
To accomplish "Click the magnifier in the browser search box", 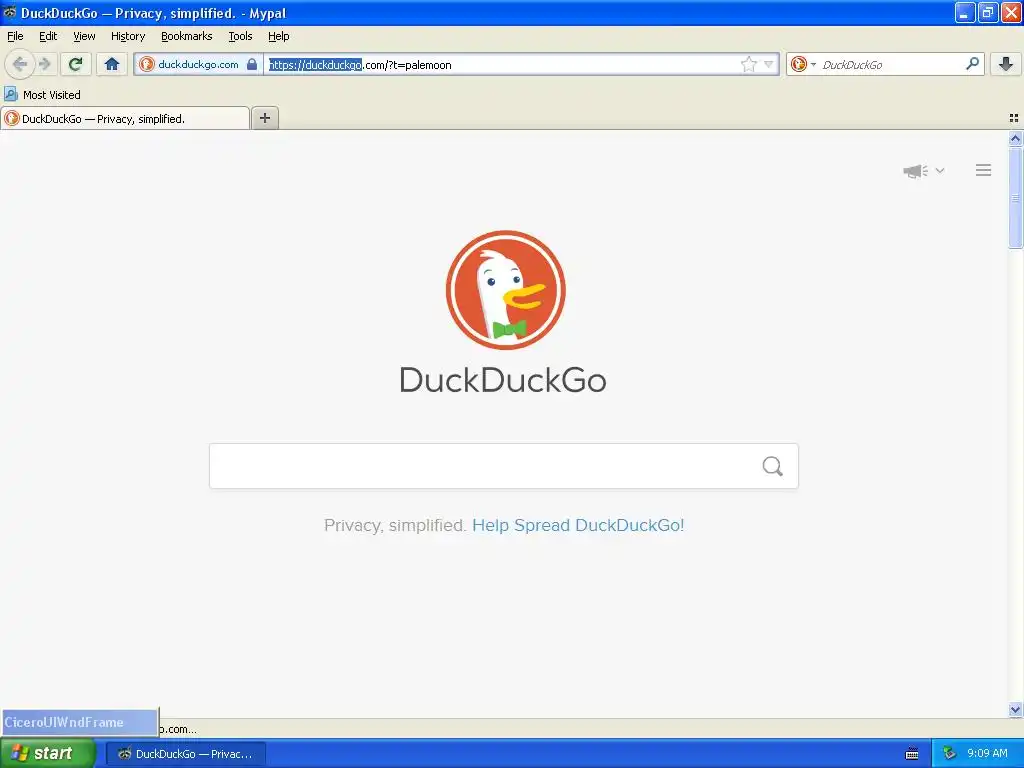I will (972, 64).
